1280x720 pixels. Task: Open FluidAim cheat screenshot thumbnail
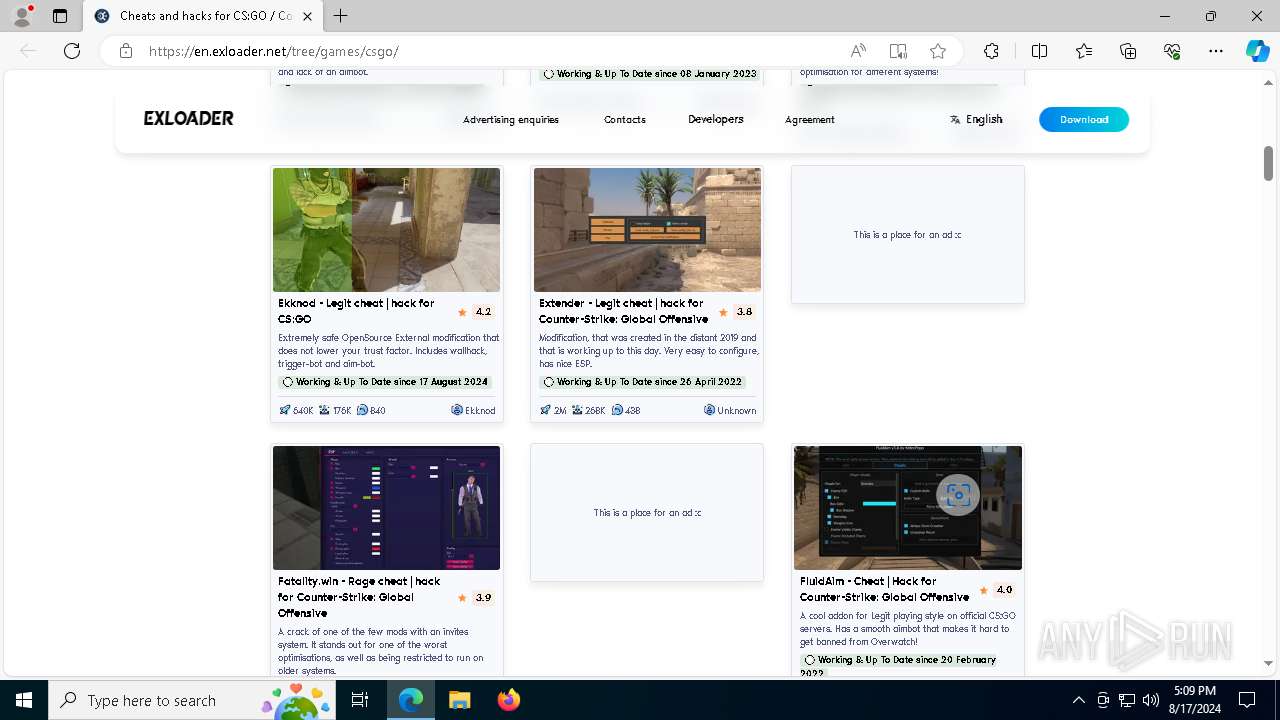pos(908,508)
